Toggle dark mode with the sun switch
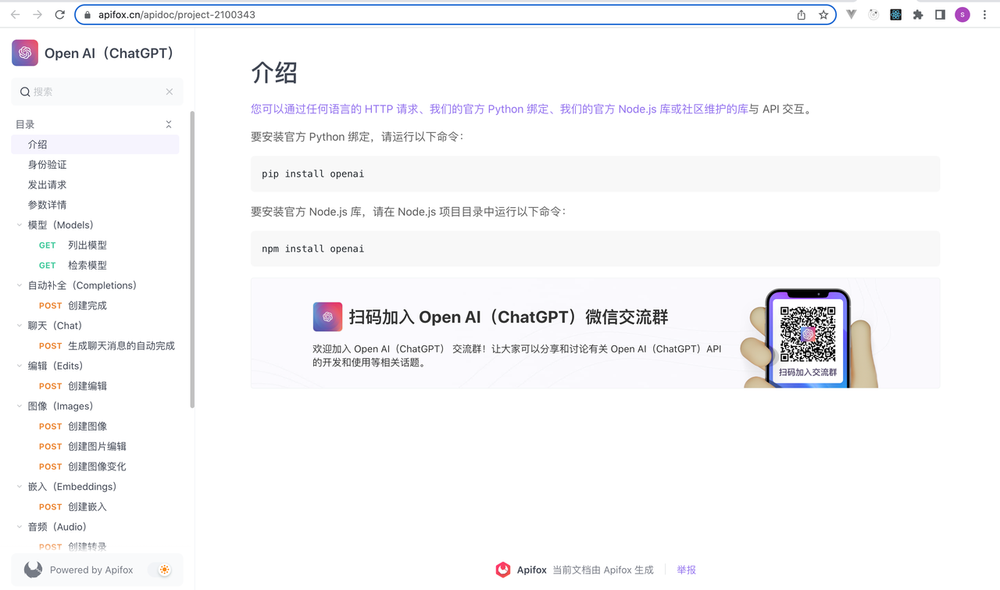This screenshot has height=590, width=1000. (163, 569)
